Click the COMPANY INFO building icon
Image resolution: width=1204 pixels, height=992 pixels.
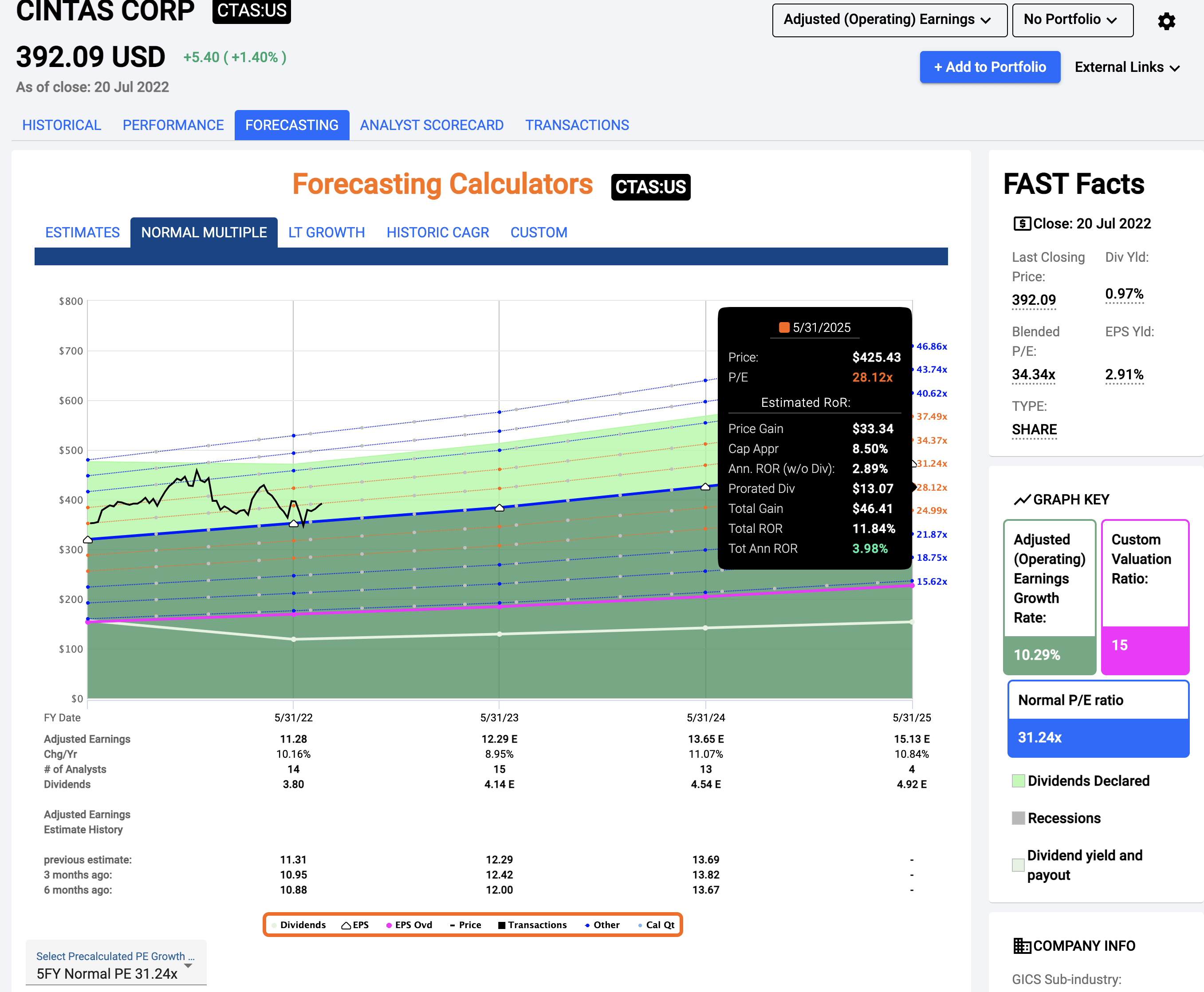(1022, 946)
